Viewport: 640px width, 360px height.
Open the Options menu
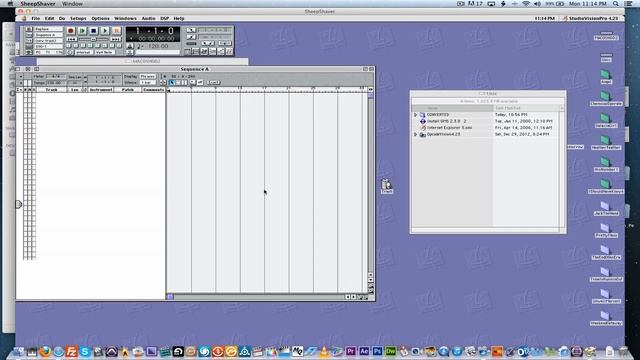click(x=100, y=18)
